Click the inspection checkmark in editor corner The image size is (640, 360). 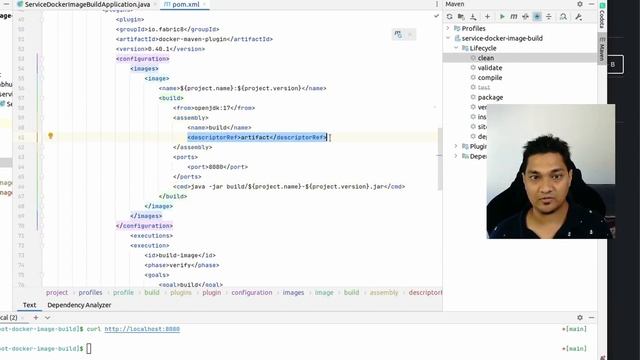tap(436, 16)
